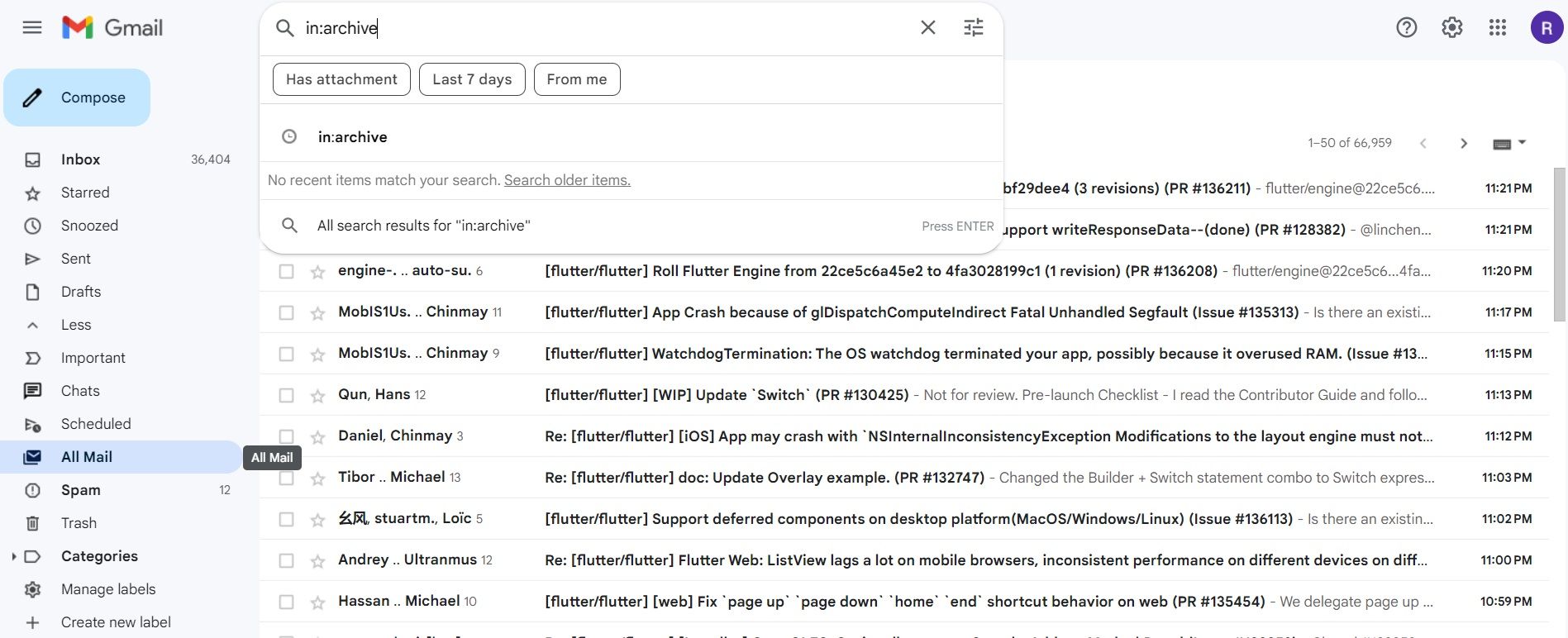Clear the search with the X icon
The width and height of the screenshot is (1568, 638).
(927, 28)
